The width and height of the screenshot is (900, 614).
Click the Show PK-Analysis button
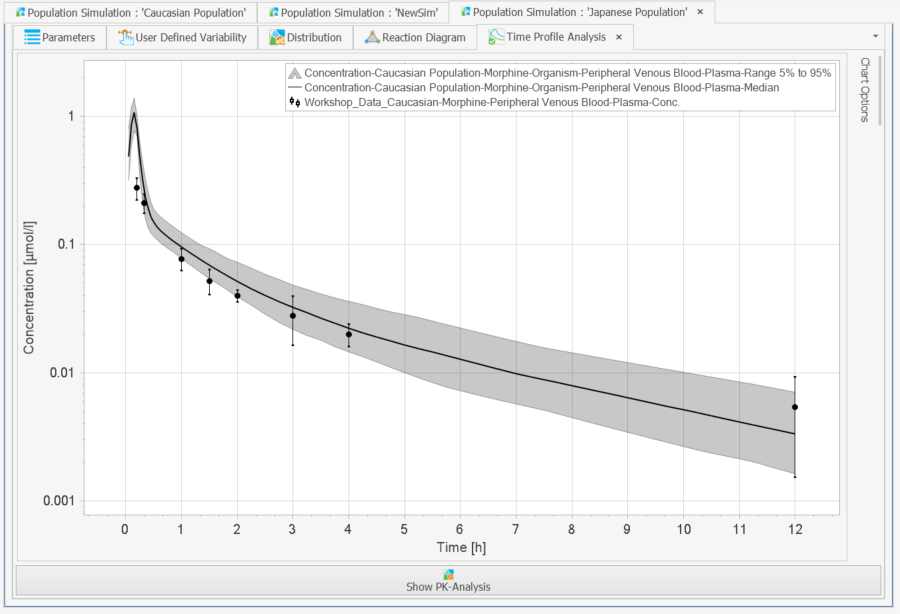[448, 581]
